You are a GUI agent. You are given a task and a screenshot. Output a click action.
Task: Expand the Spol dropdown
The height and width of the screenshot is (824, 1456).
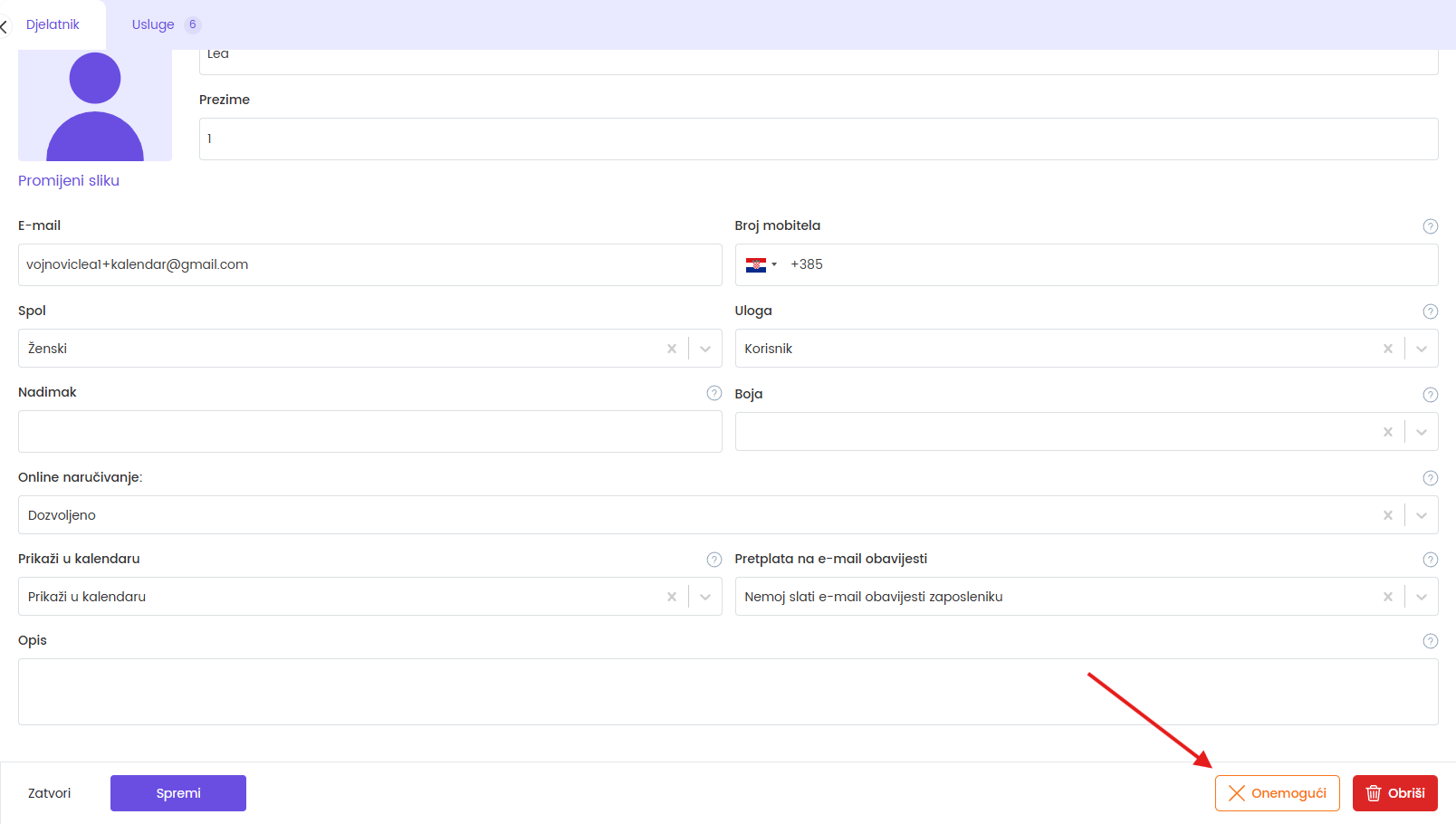[704, 349]
